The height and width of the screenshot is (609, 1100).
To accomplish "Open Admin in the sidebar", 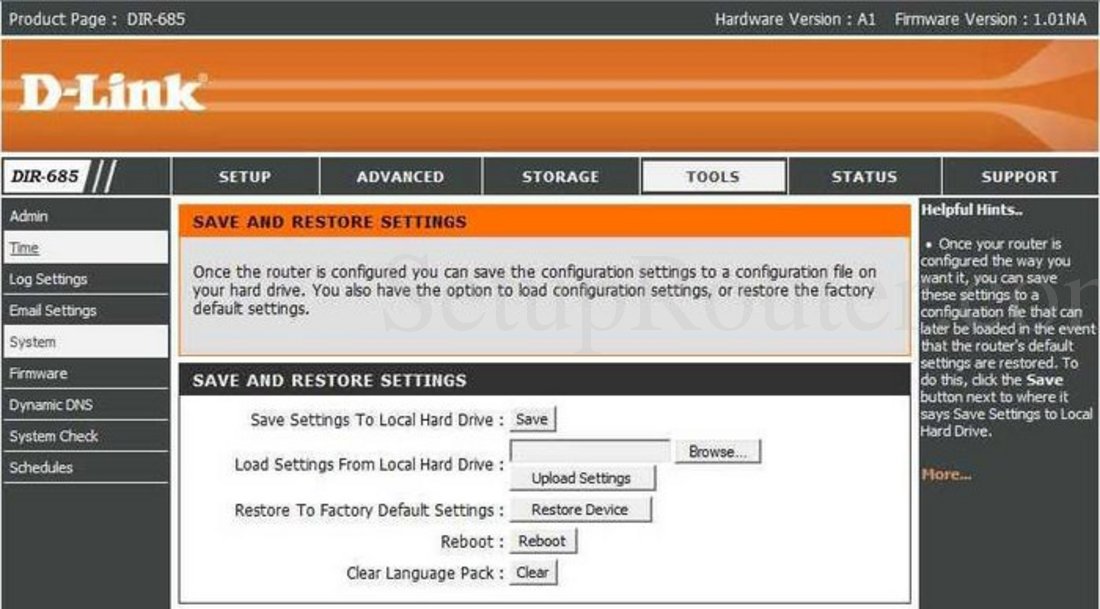I will (85, 216).
